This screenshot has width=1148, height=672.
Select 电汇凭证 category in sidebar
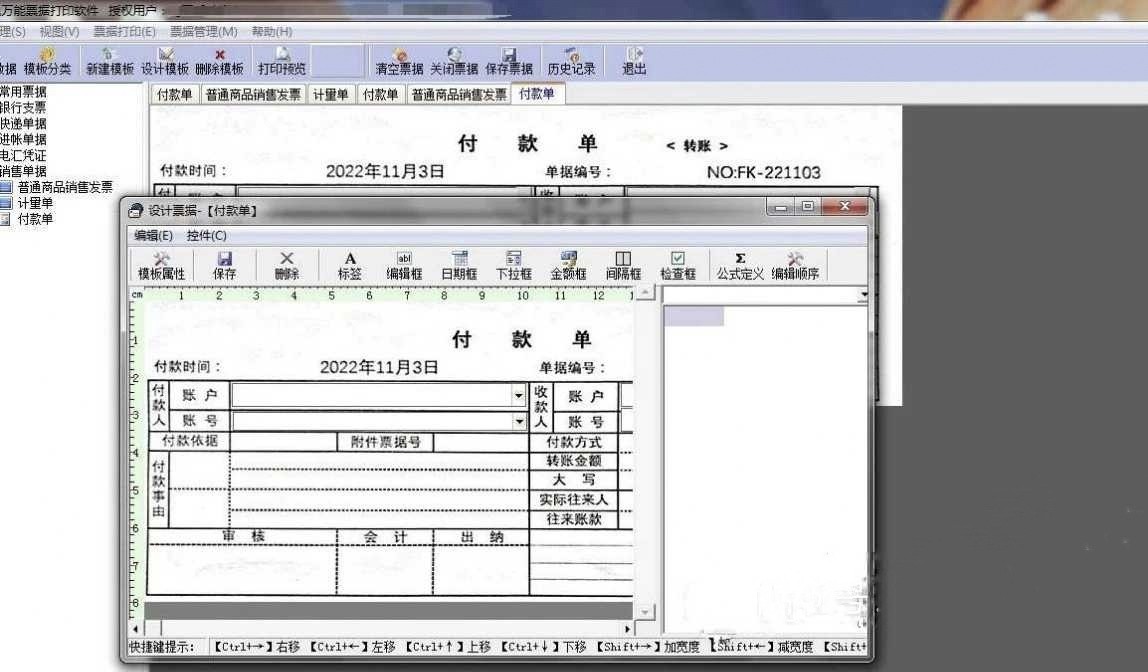(x=23, y=155)
